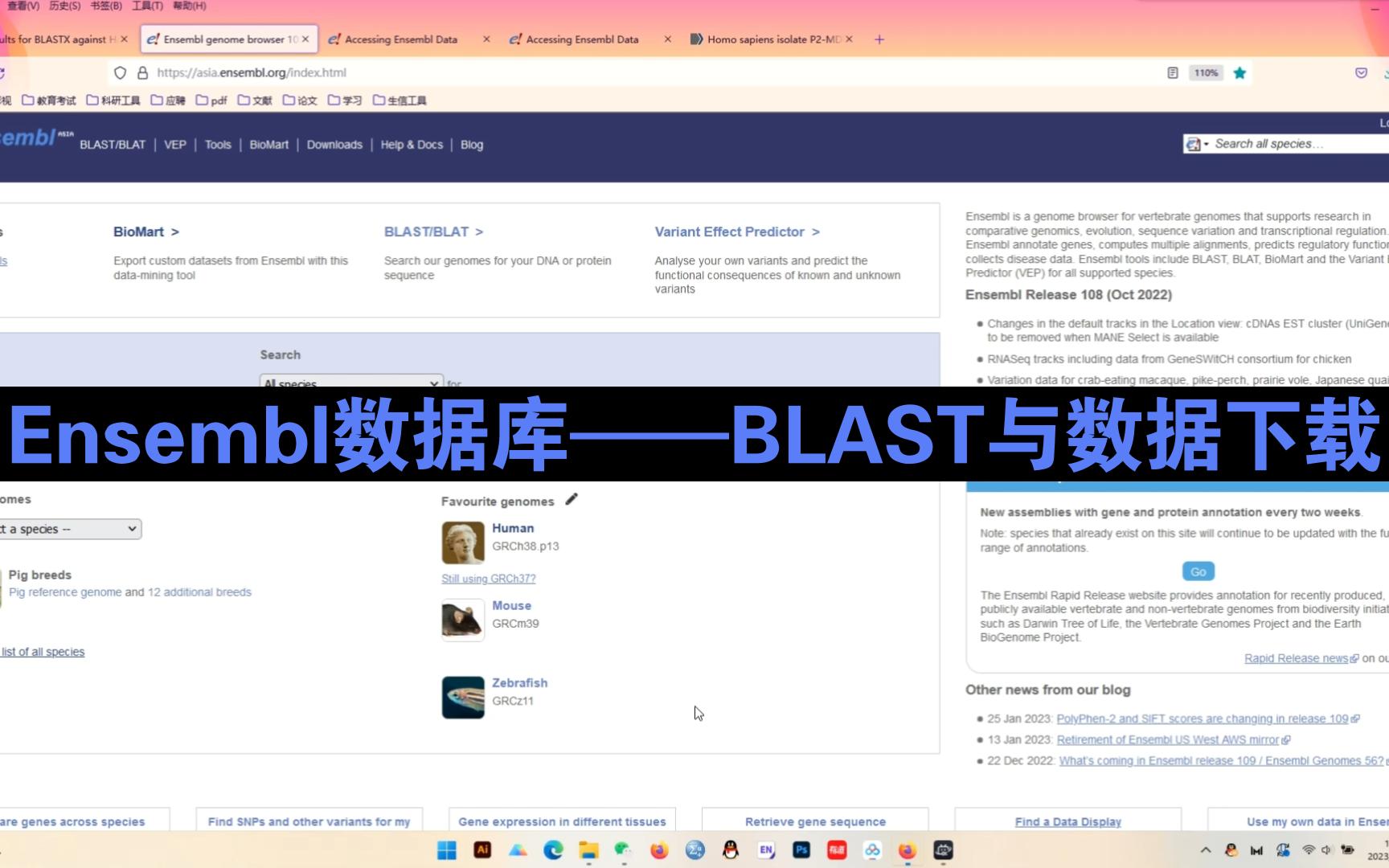Image resolution: width=1389 pixels, height=868 pixels.
Task: Open the Rapid Release news link
Action: point(1297,658)
